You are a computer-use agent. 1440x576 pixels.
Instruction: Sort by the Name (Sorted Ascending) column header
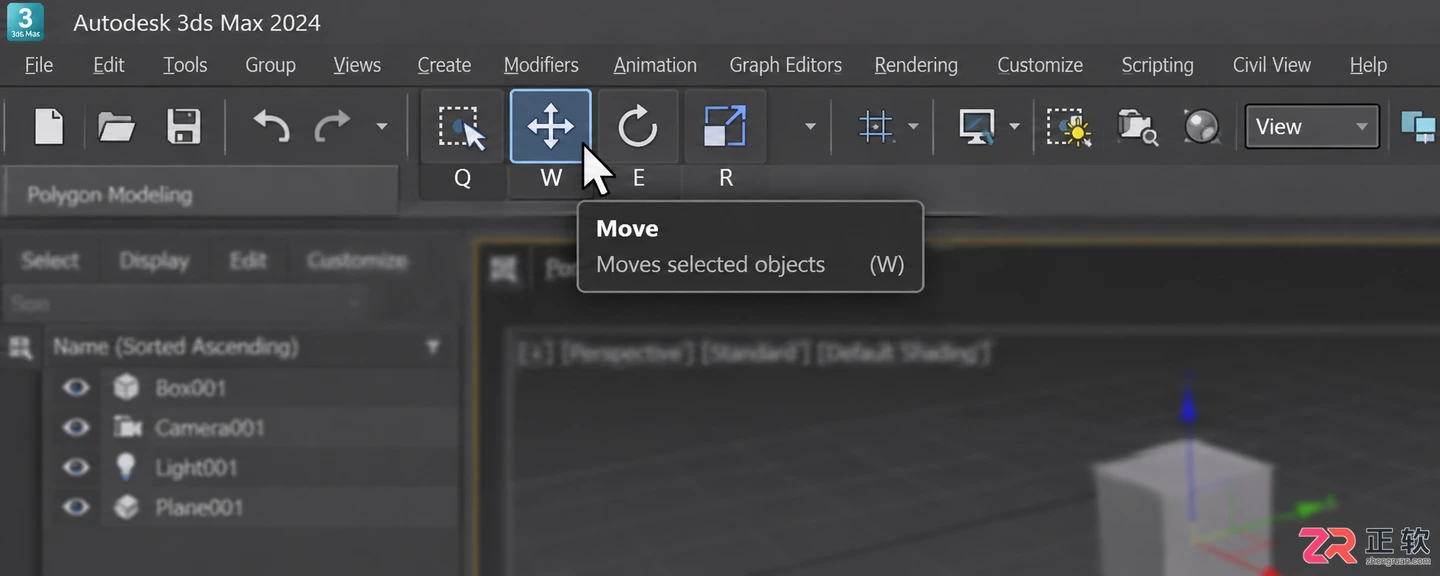pyautogui.click(x=176, y=347)
